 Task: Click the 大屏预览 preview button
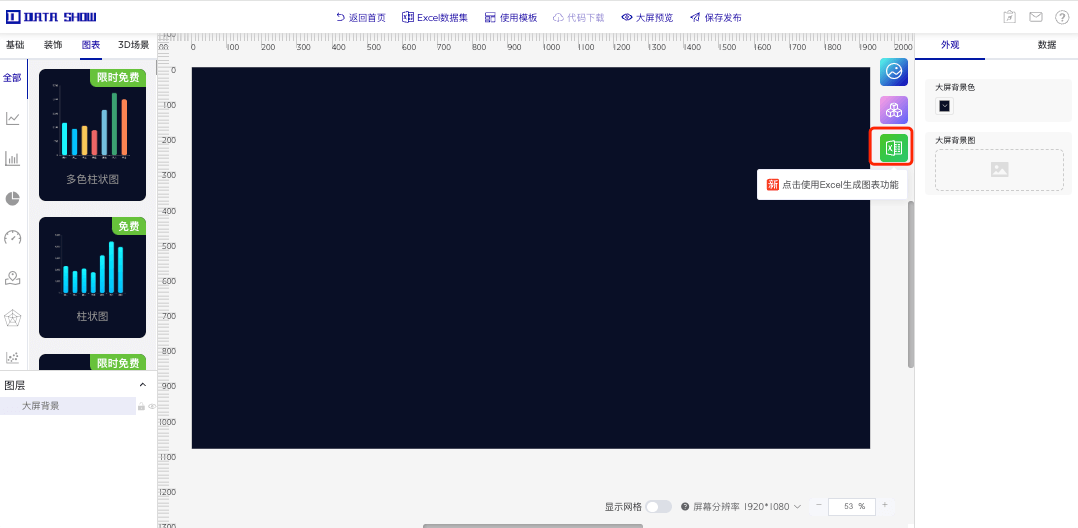pos(647,17)
